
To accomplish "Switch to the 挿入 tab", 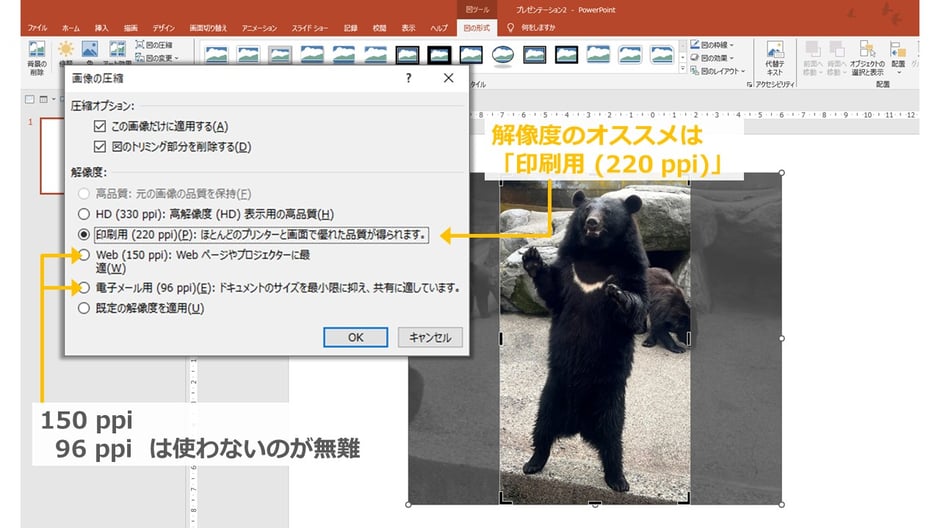I will (101, 28).
